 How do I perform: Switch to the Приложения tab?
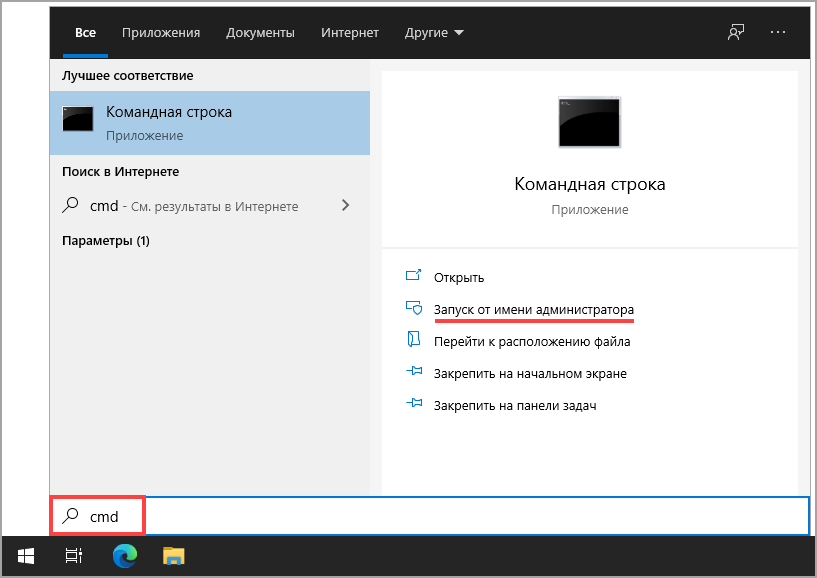click(x=161, y=33)
